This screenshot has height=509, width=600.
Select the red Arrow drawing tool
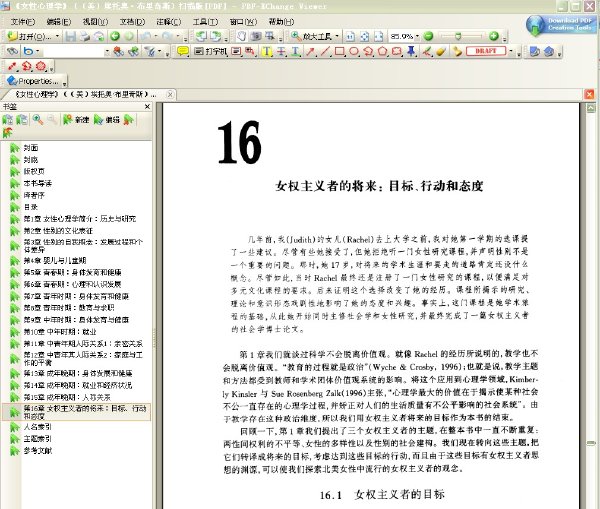pos(310,51)
